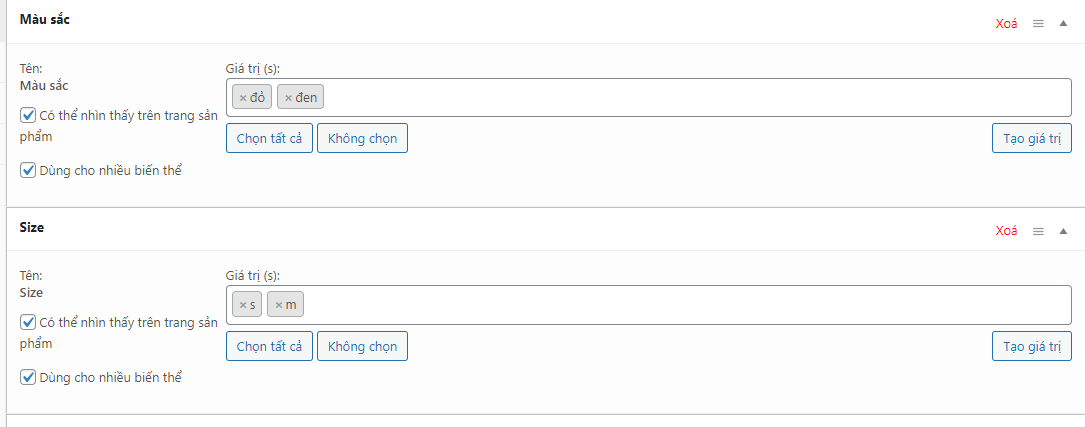Remove the 'đỏ' color tag
The height and width of the screenshot is (427, 1085).
[243, 97]
